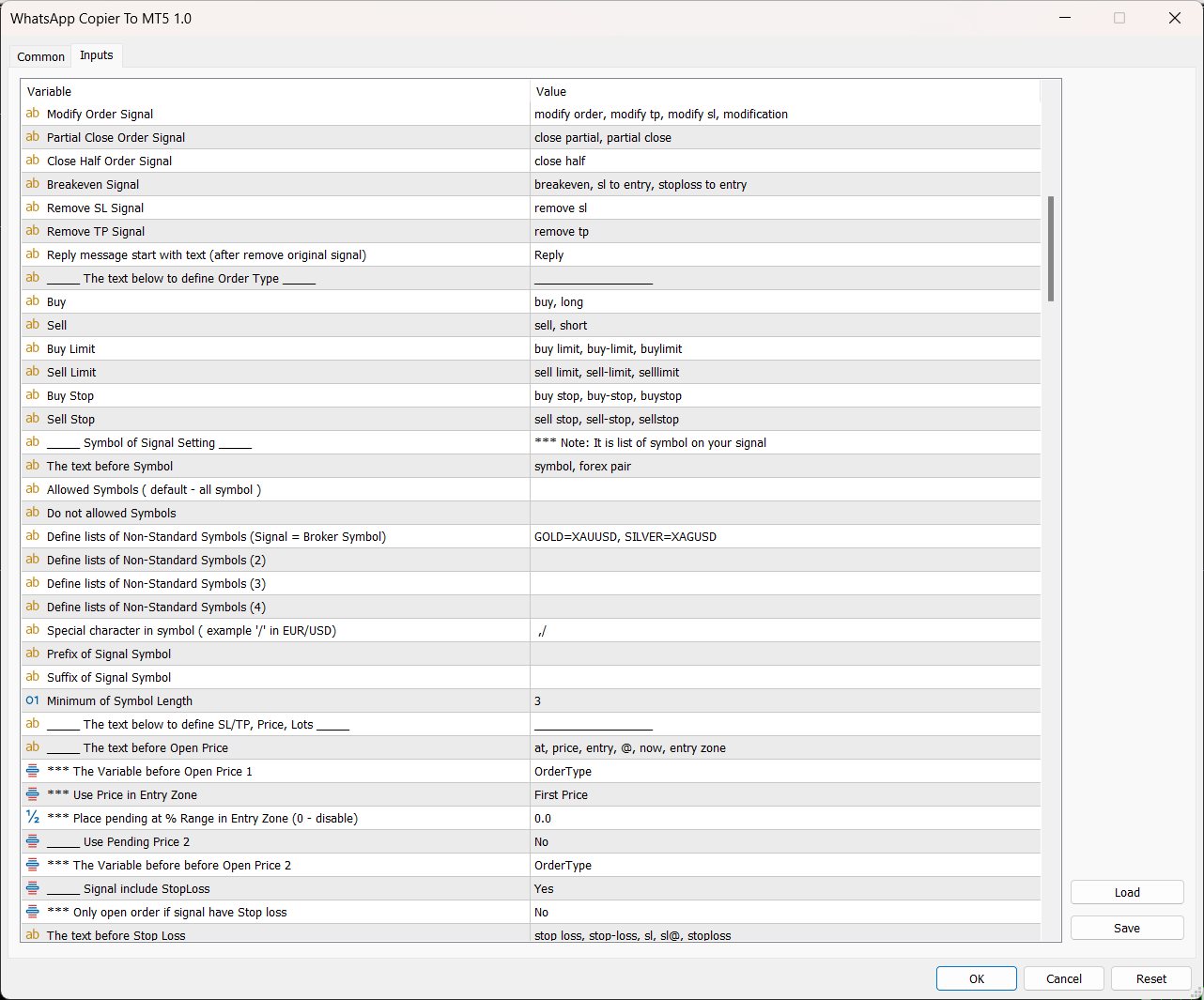
Task: Click the enum icon beside Signal include StopLoss
Action: click(x=33, y=888)
